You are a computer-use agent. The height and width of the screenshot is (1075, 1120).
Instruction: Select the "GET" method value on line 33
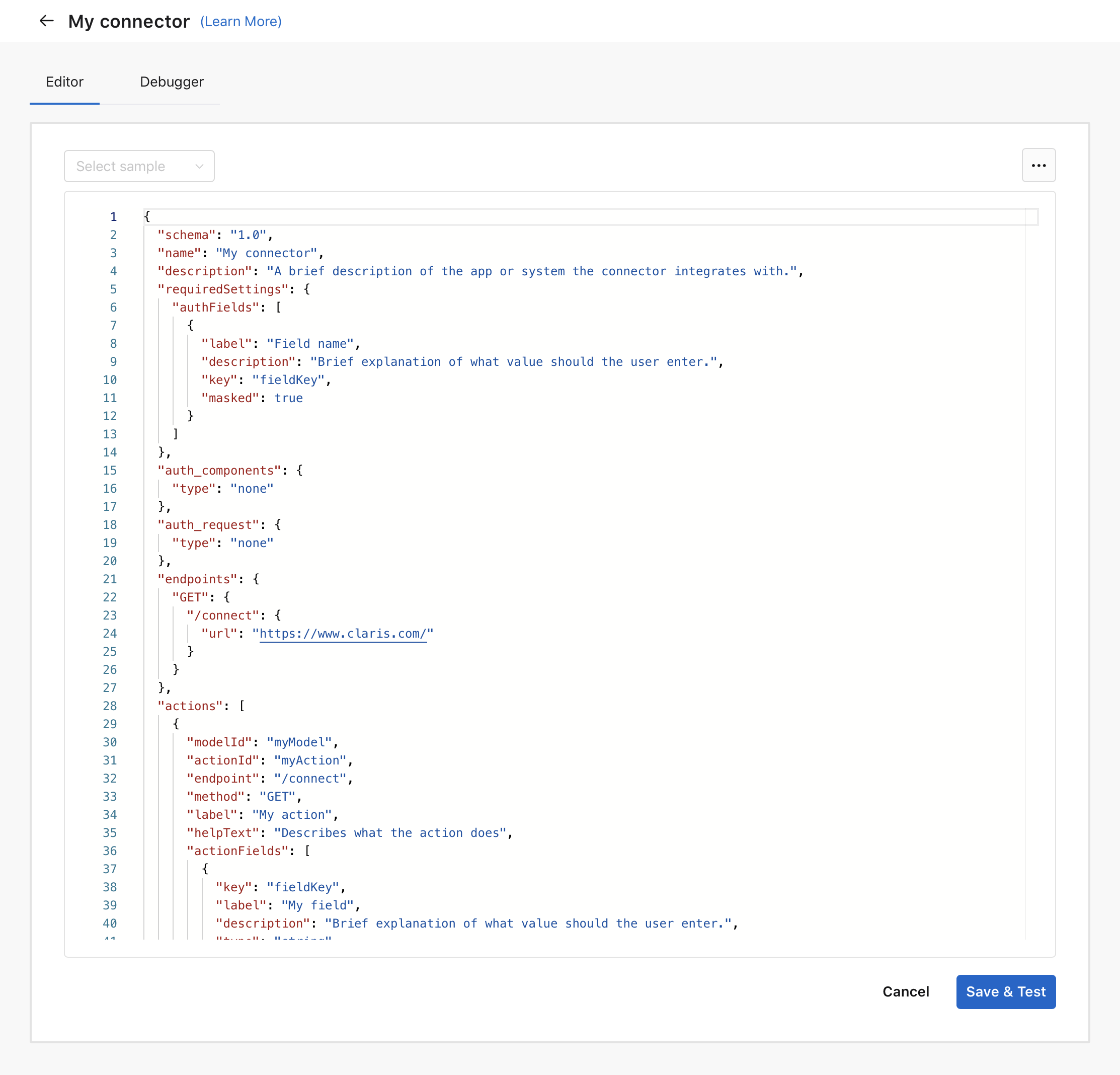click(278, 796)
